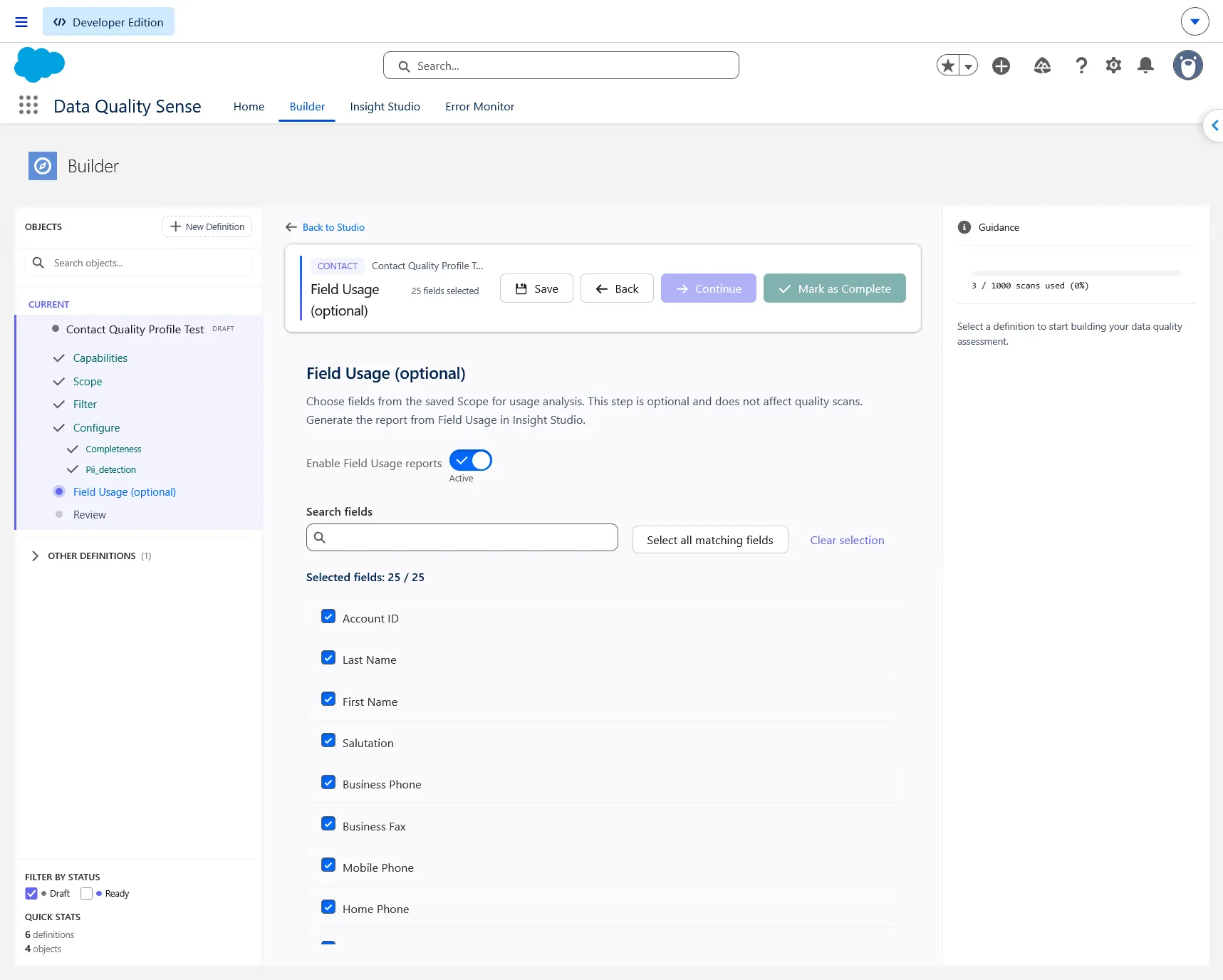Image resolution: width=1223 pixels, height=980 pixels.
Task: Click Mark as Complete
Action: pyautogui.click(x=835, y=288)
